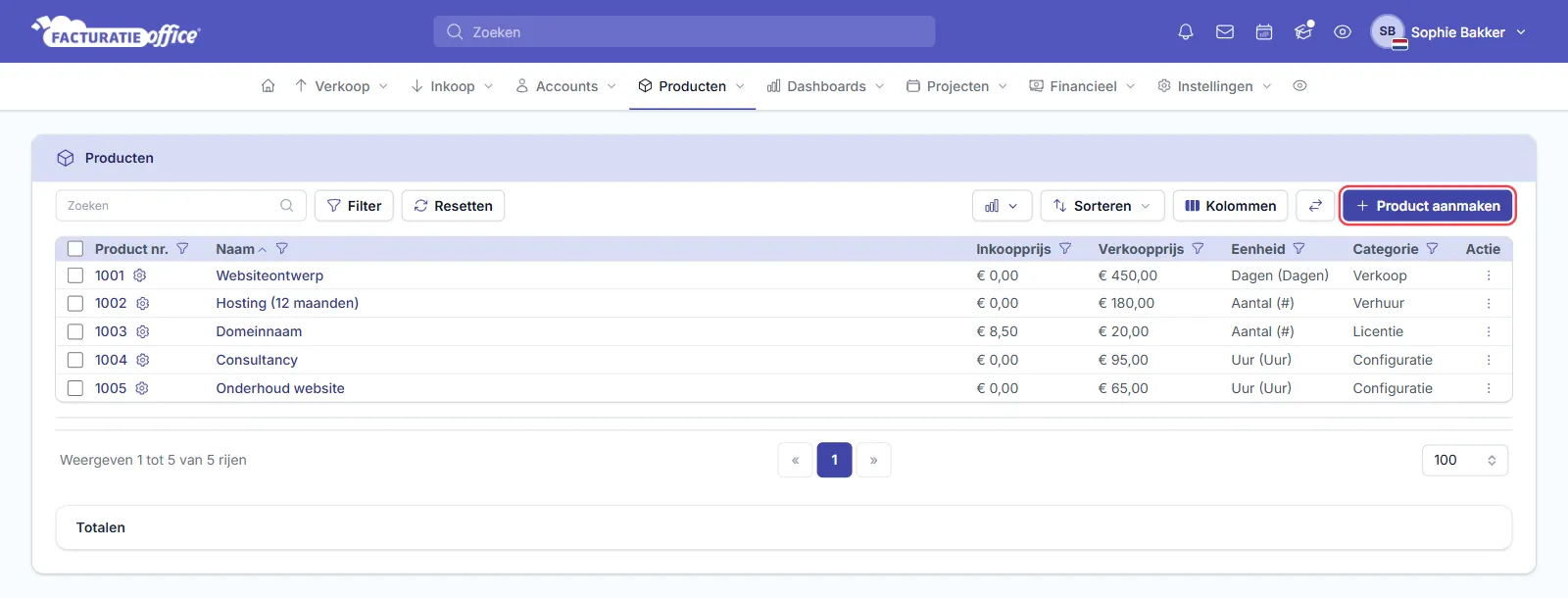This screenshot has width=1568, height=598.
Task: Check the box for product 1003
Action: click(x=75, y=331)
